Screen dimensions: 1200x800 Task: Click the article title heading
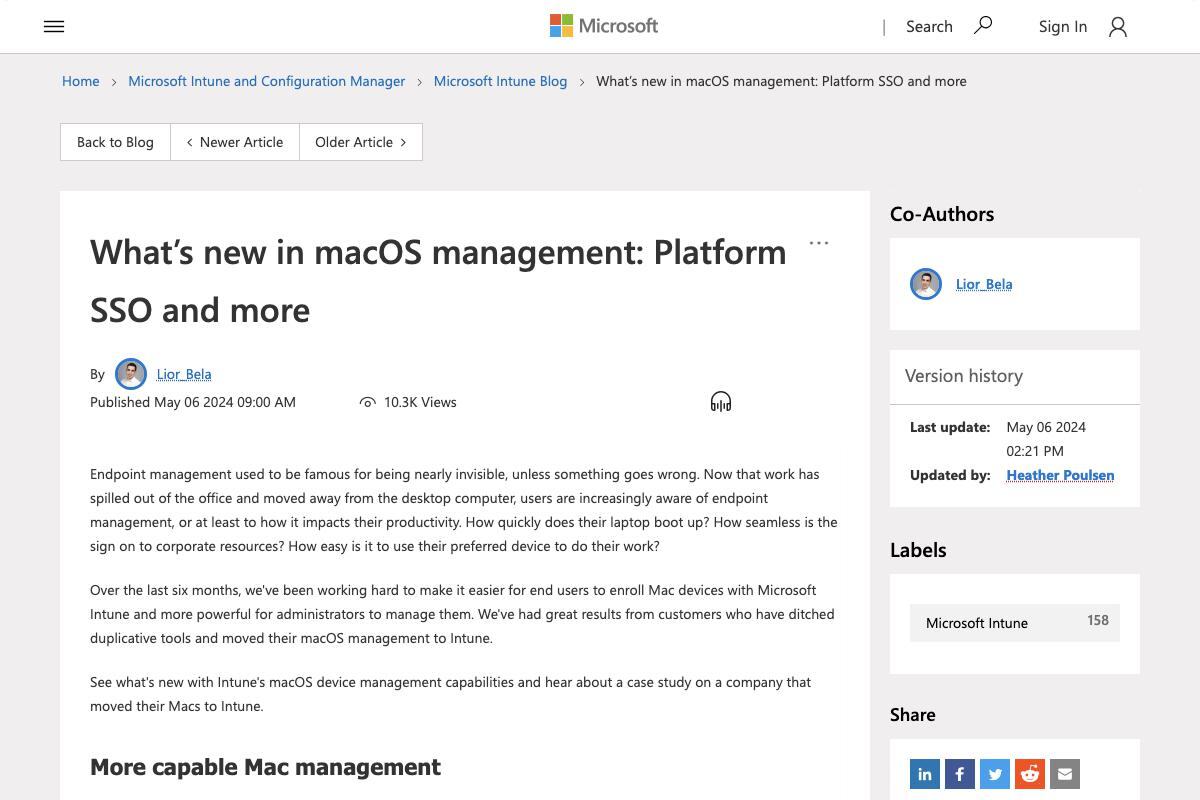pos(438,281)
